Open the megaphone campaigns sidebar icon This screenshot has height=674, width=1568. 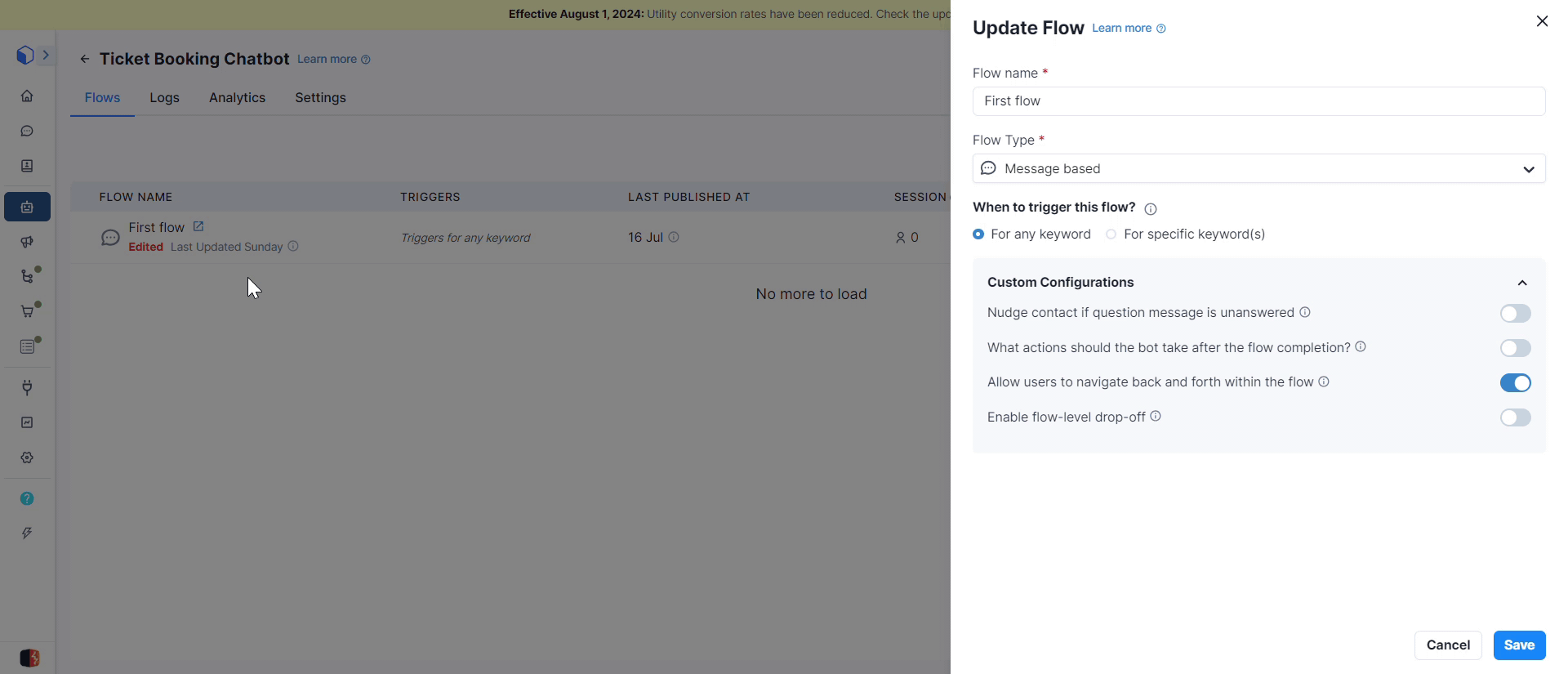coord(27,242)
